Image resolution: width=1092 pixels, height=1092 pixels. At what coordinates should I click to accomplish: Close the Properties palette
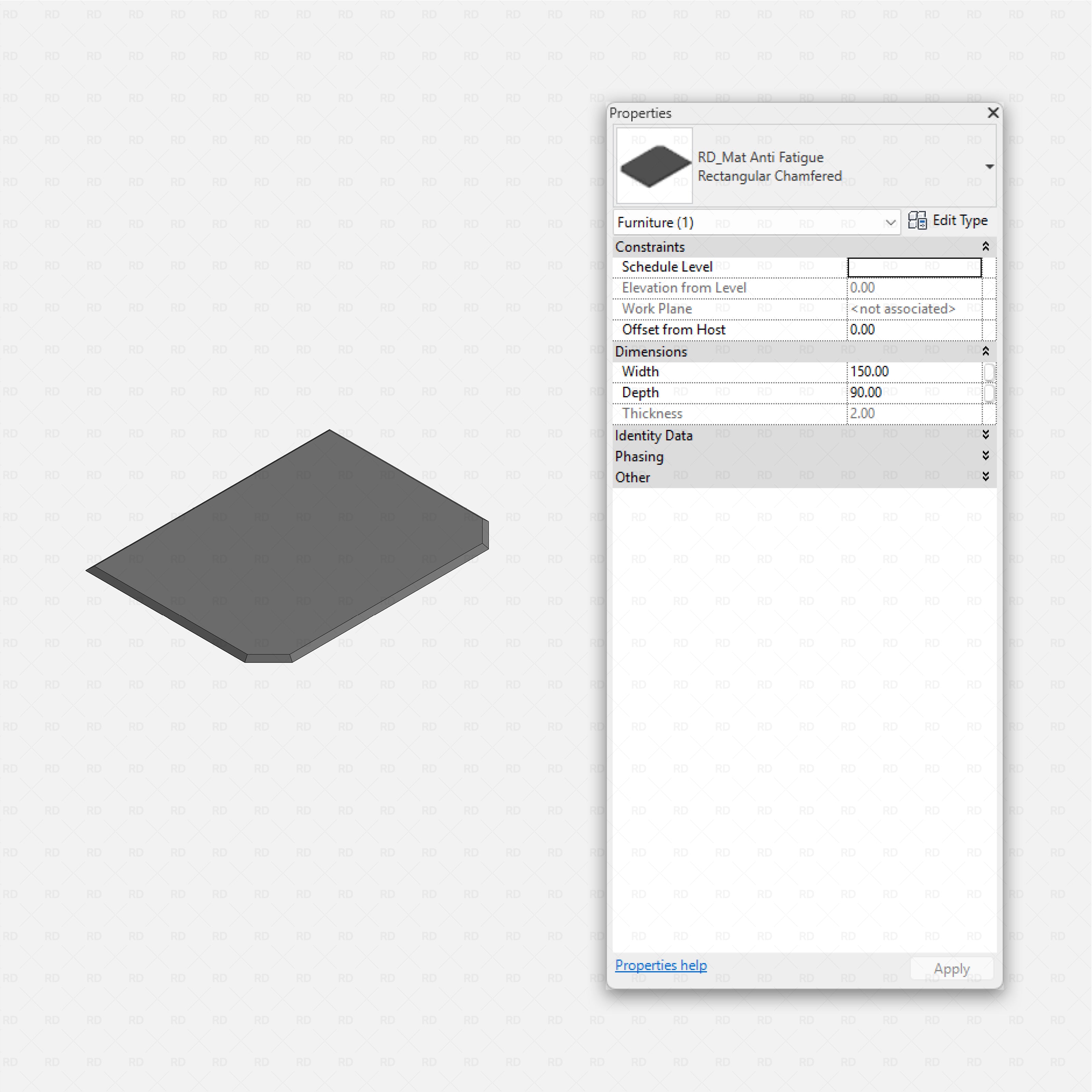(x=992, y=113)
